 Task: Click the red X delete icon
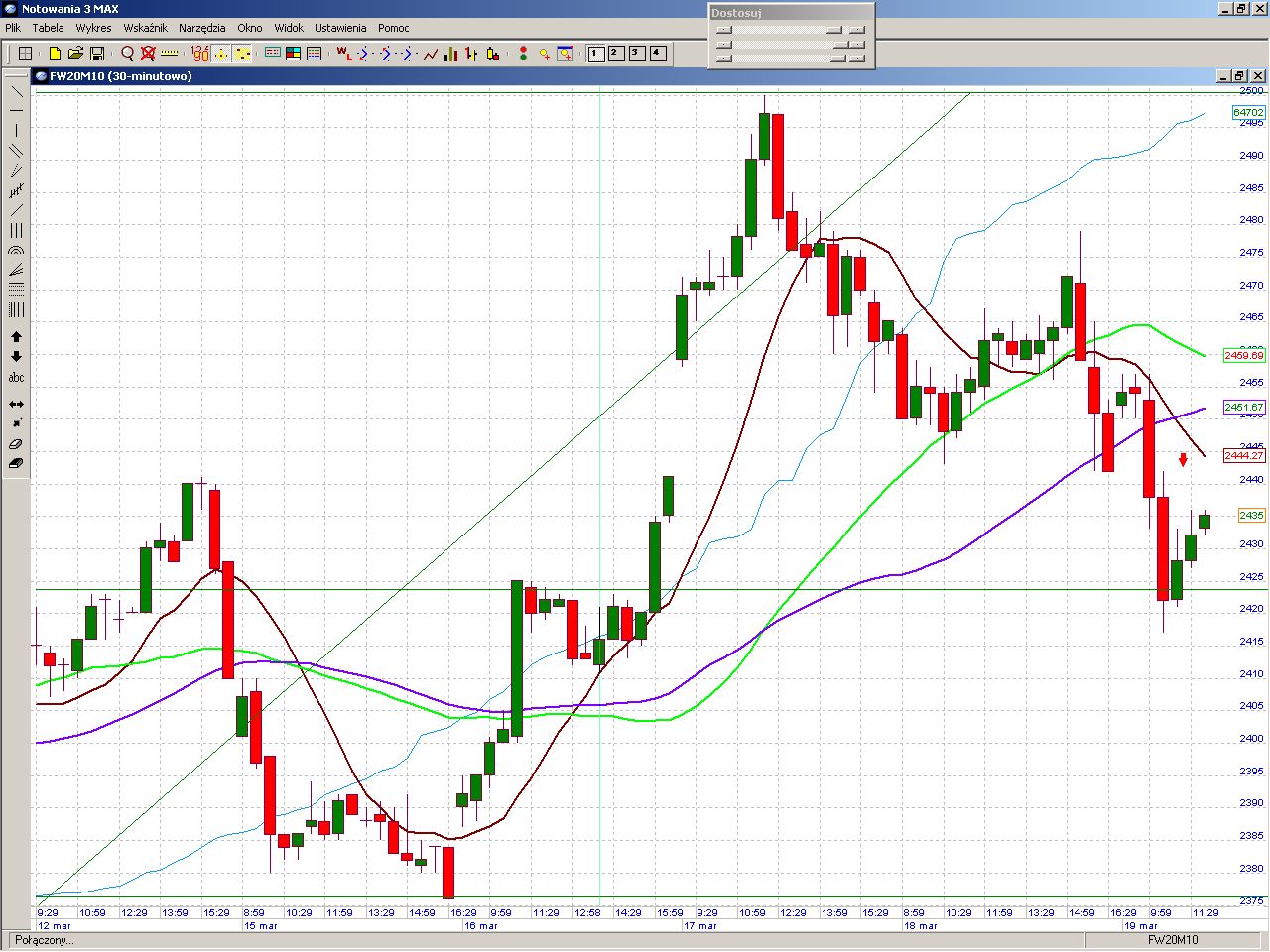[x=148, y=54]
